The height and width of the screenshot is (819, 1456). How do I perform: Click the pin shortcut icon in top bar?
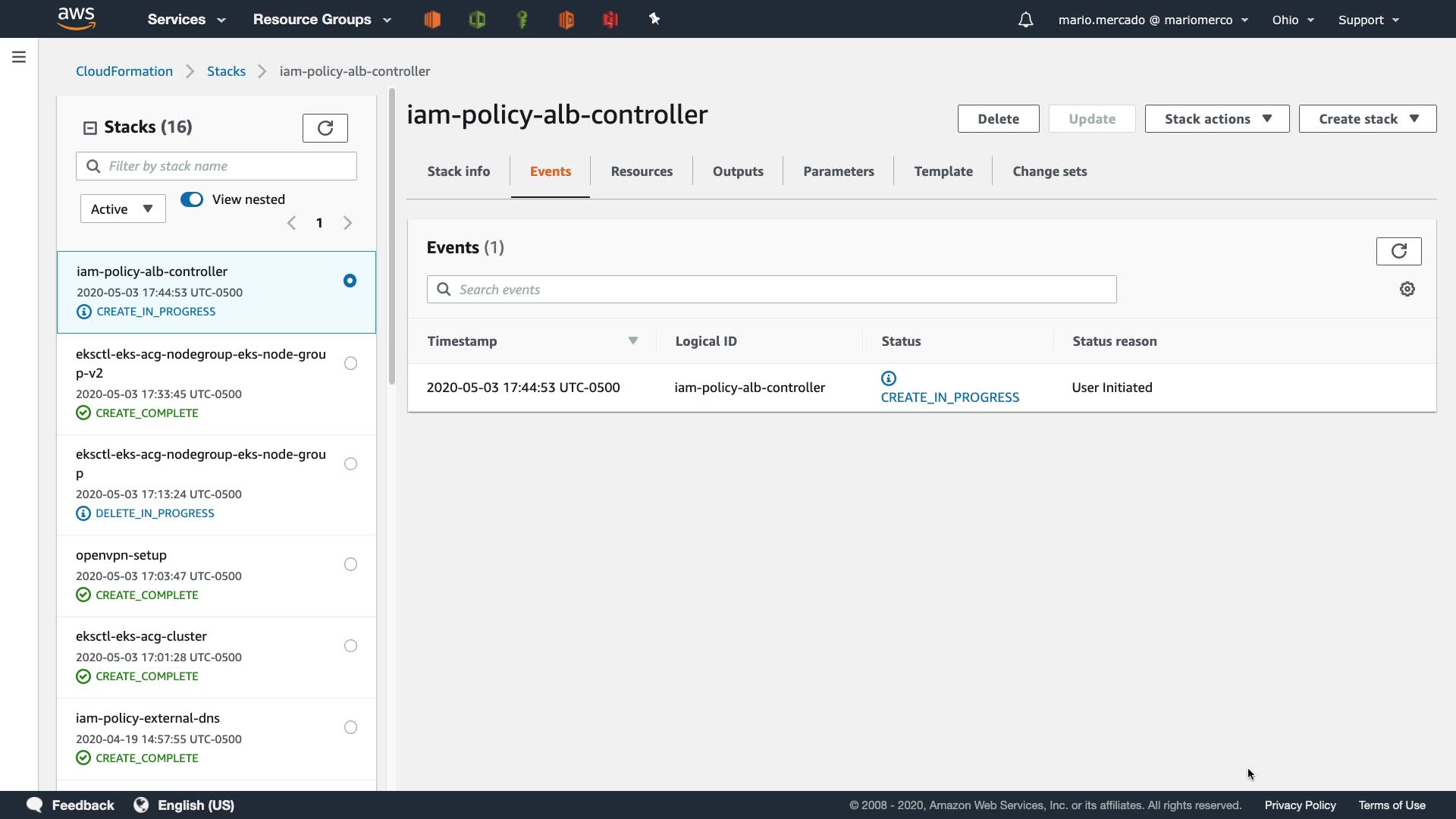654,19
